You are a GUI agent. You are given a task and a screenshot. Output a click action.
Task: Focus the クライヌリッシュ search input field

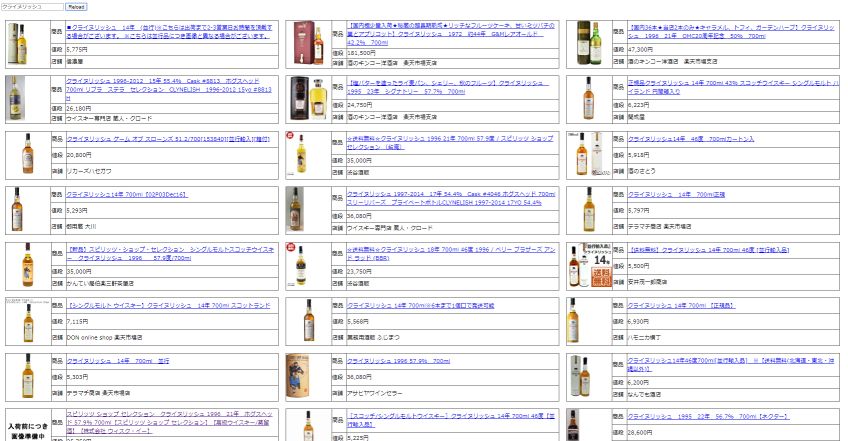pyautogui.click(x=32, y=7)
